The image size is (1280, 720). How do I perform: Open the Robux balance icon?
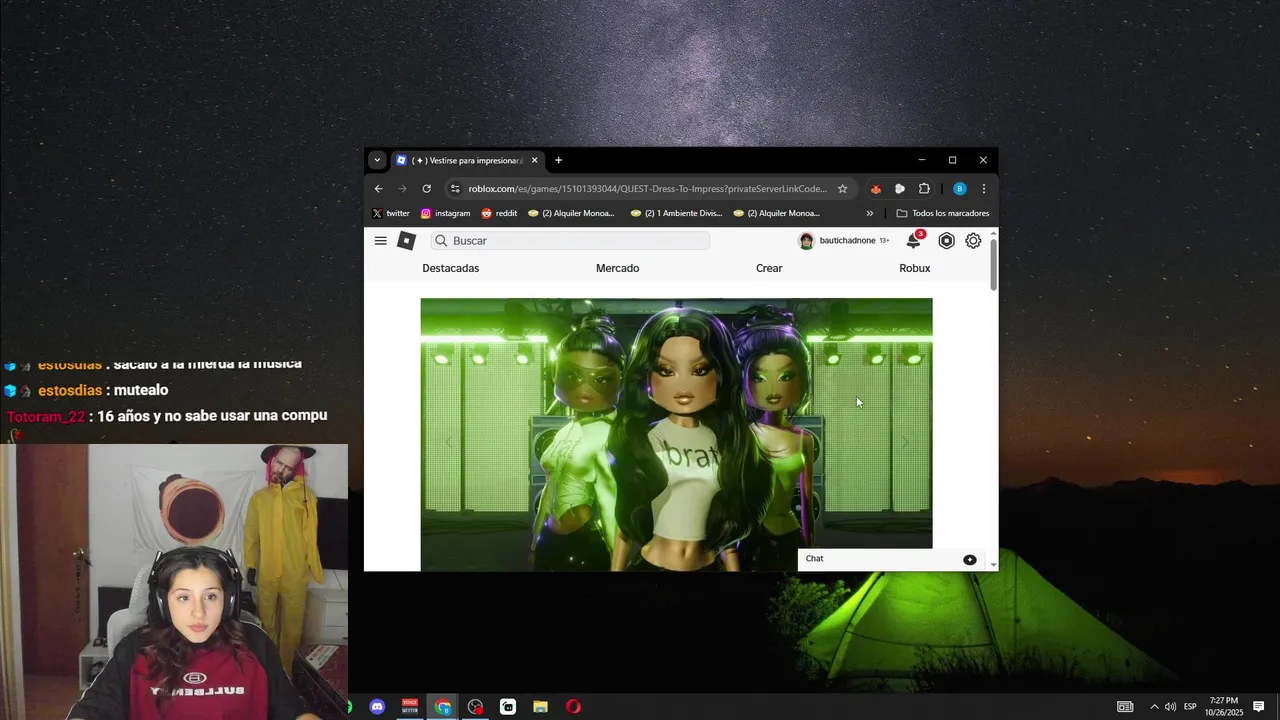coord(946,241)
